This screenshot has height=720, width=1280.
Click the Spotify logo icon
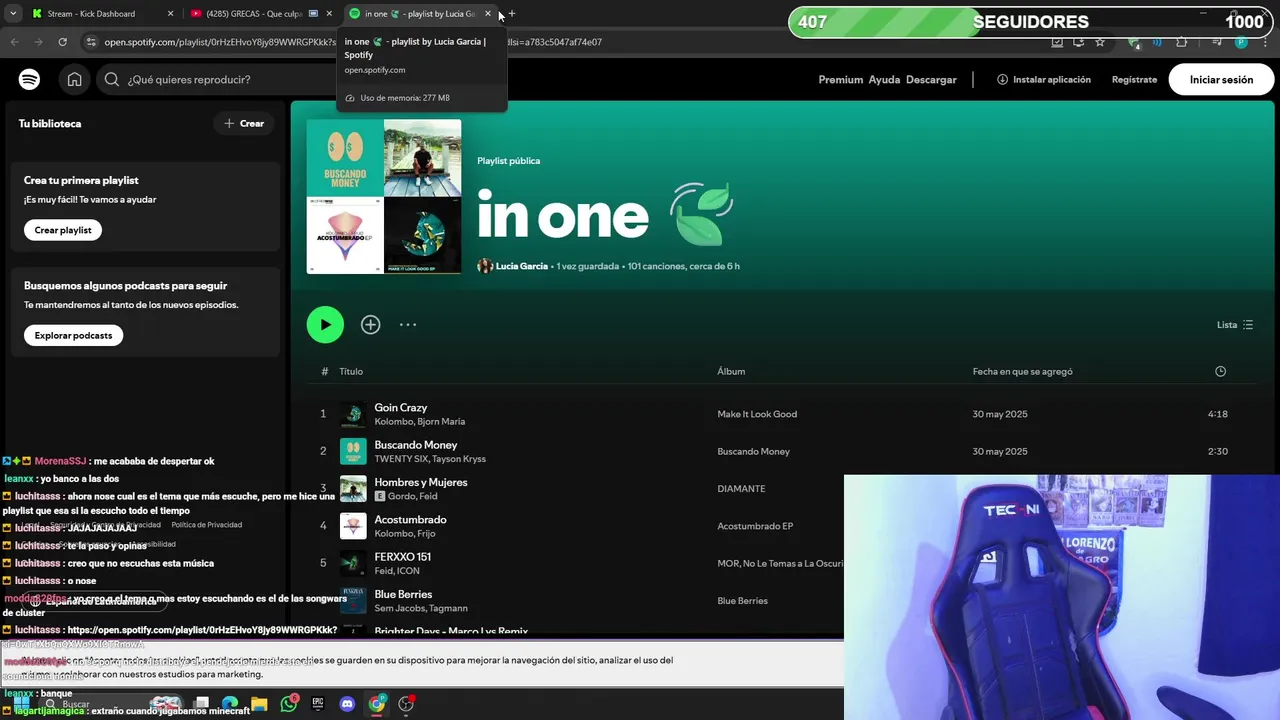[29, 79]
